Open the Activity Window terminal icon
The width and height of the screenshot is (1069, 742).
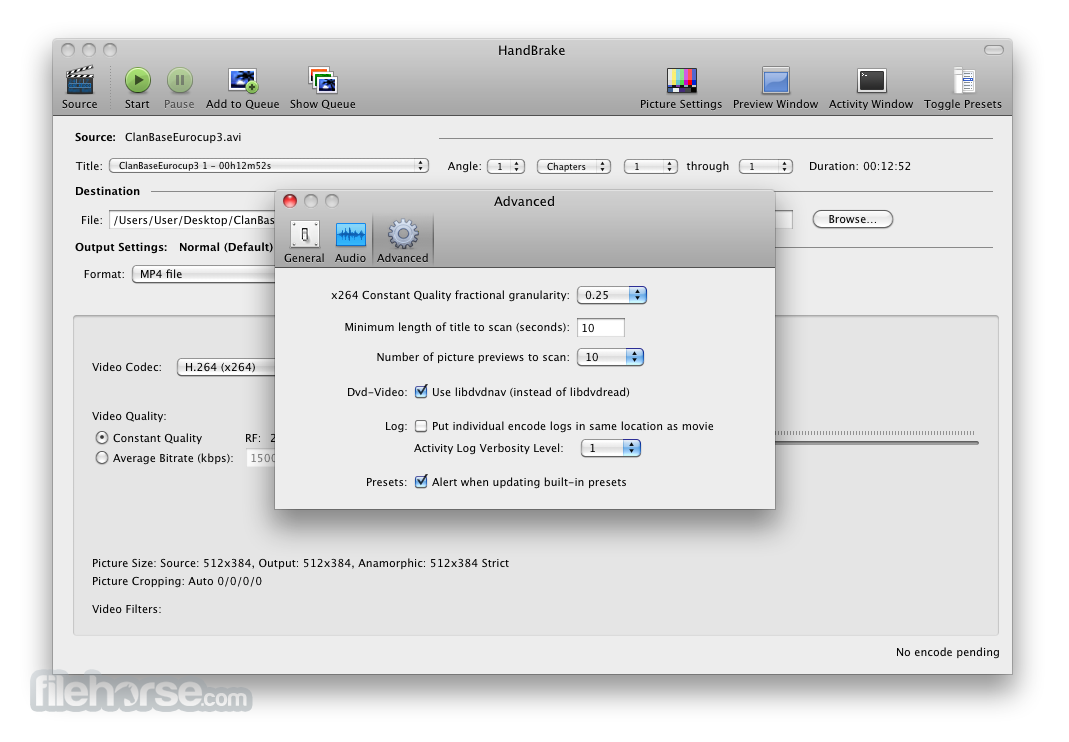871,80
